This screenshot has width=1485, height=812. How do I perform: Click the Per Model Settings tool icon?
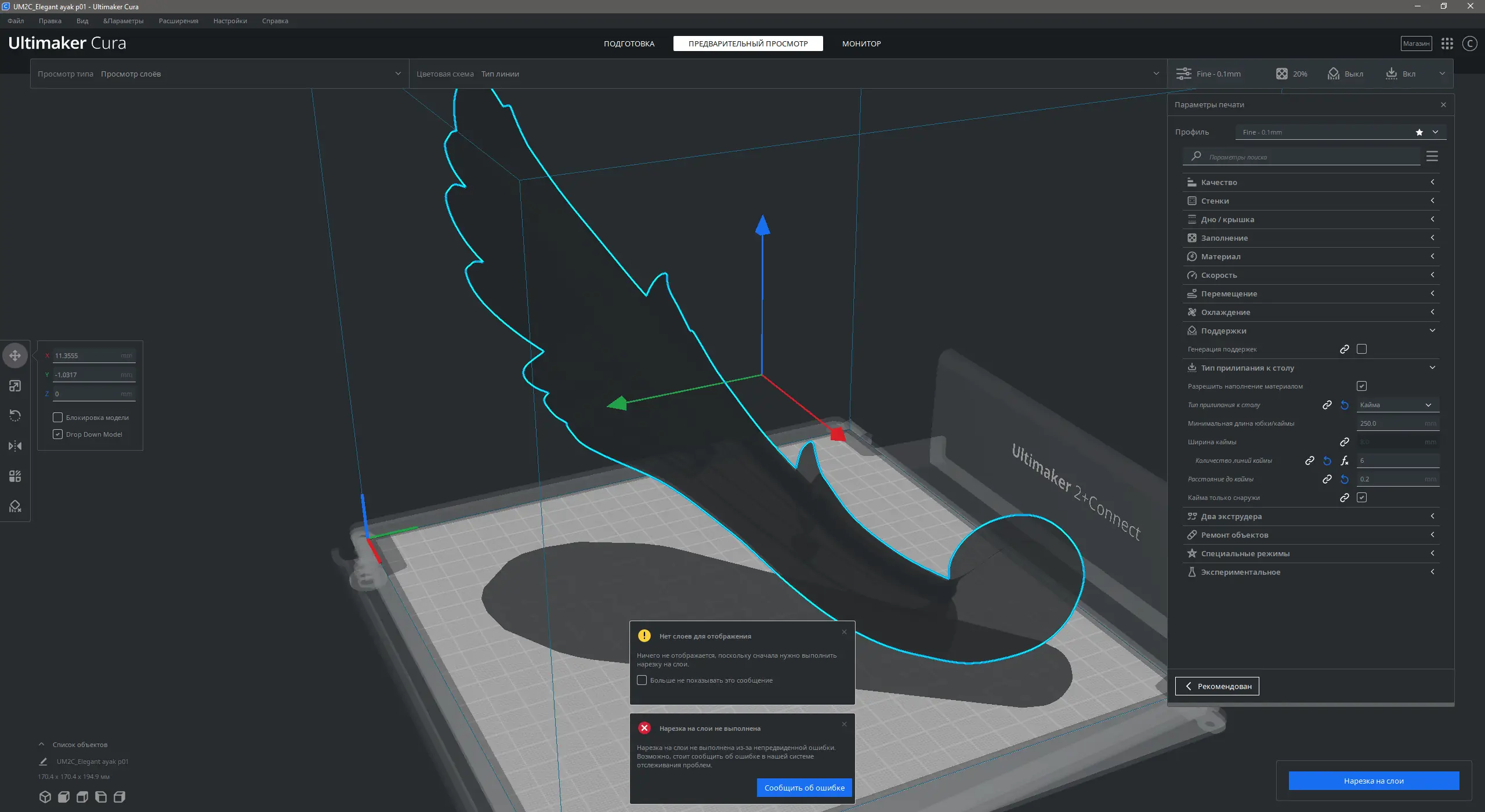click(x=15, y=476)
